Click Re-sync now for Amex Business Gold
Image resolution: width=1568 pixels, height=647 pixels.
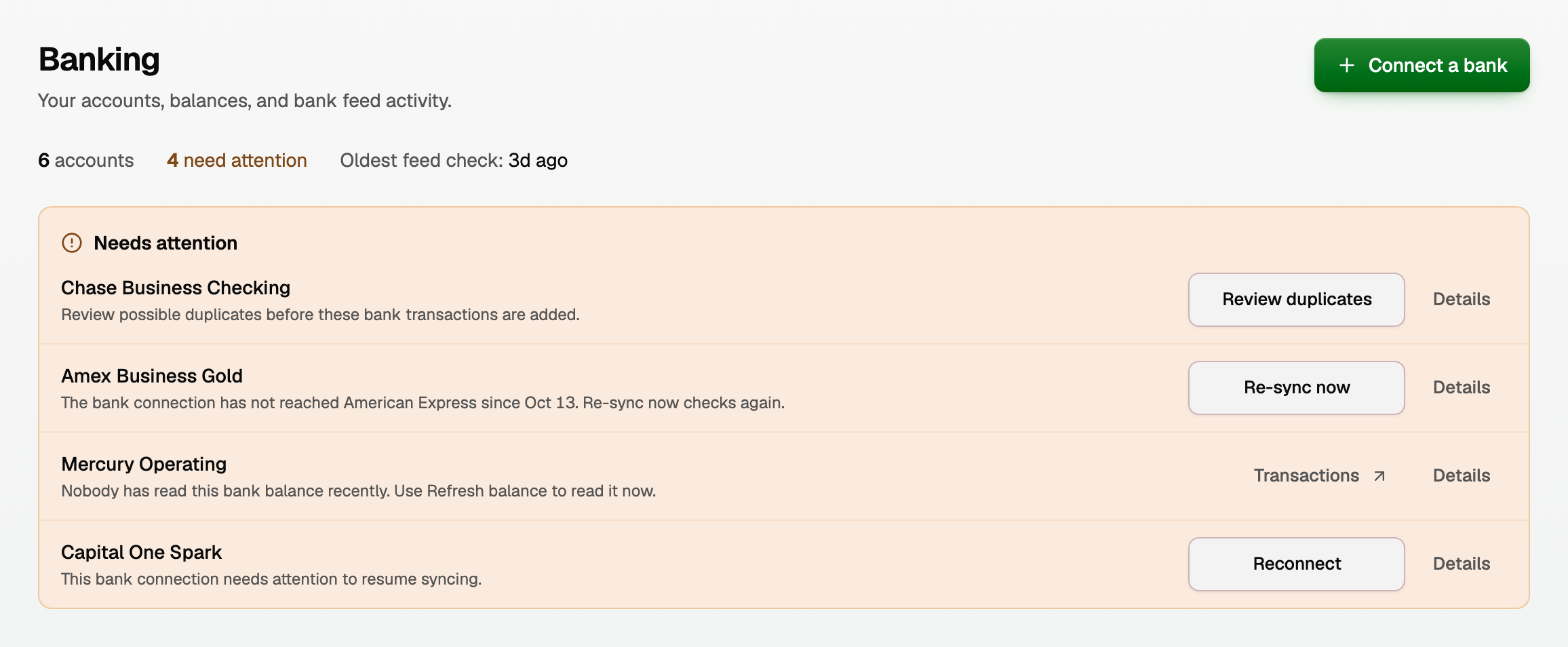pos(1296,387)
